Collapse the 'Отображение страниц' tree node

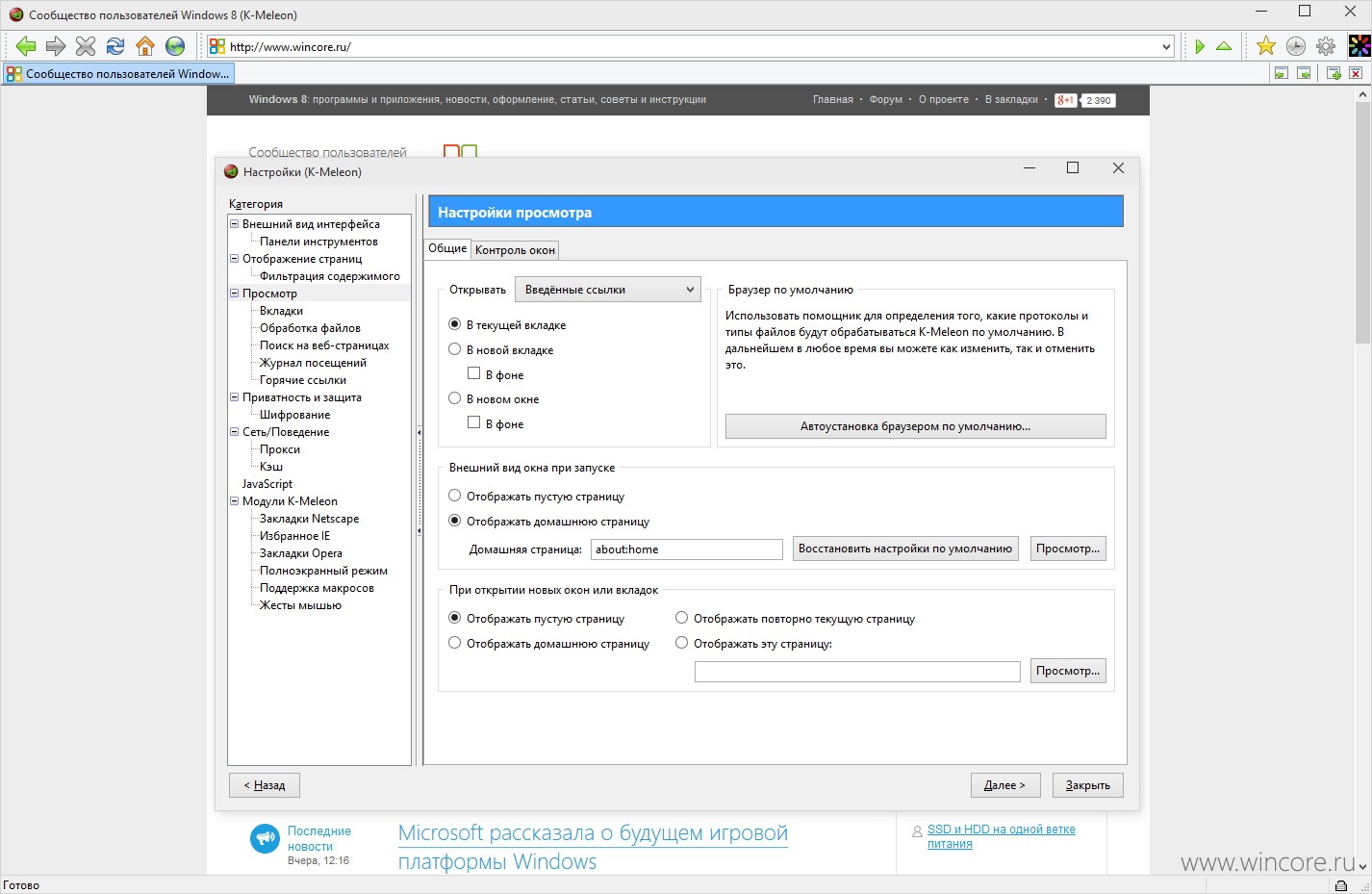pyautogui.click(x=234, y=258)
